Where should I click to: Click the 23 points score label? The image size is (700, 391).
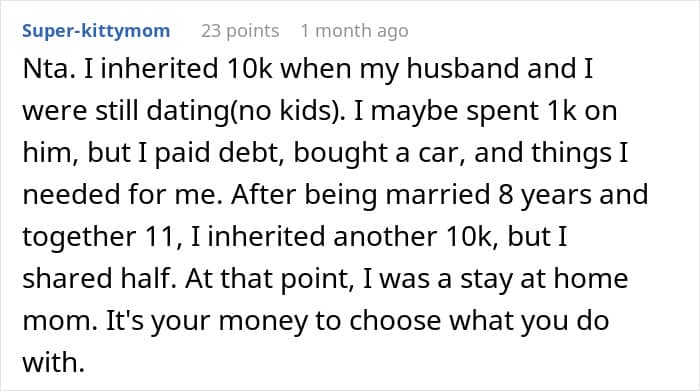pyautogui.click(x=240, y=31)
